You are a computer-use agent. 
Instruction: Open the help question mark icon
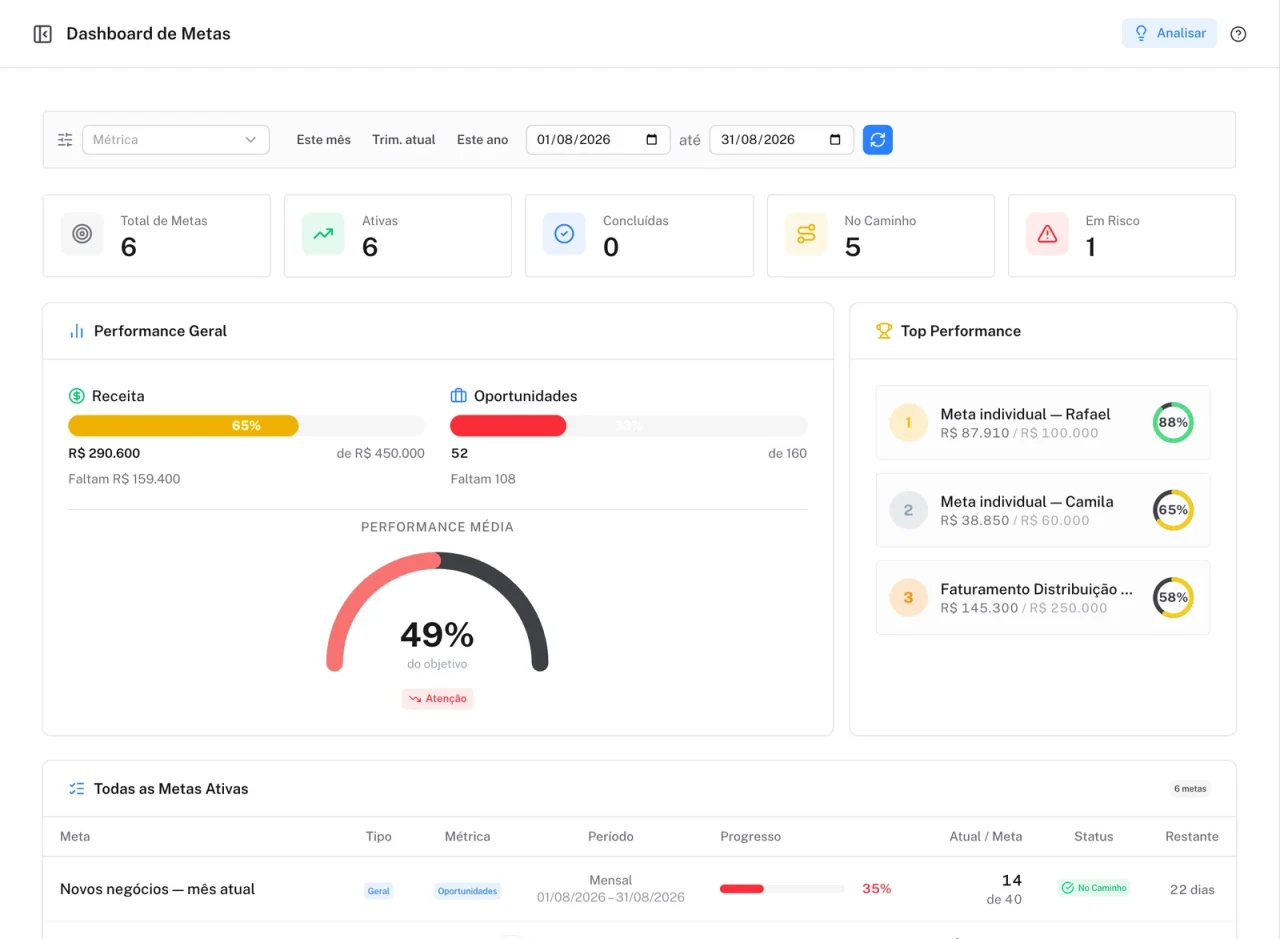coord(1238,34)
